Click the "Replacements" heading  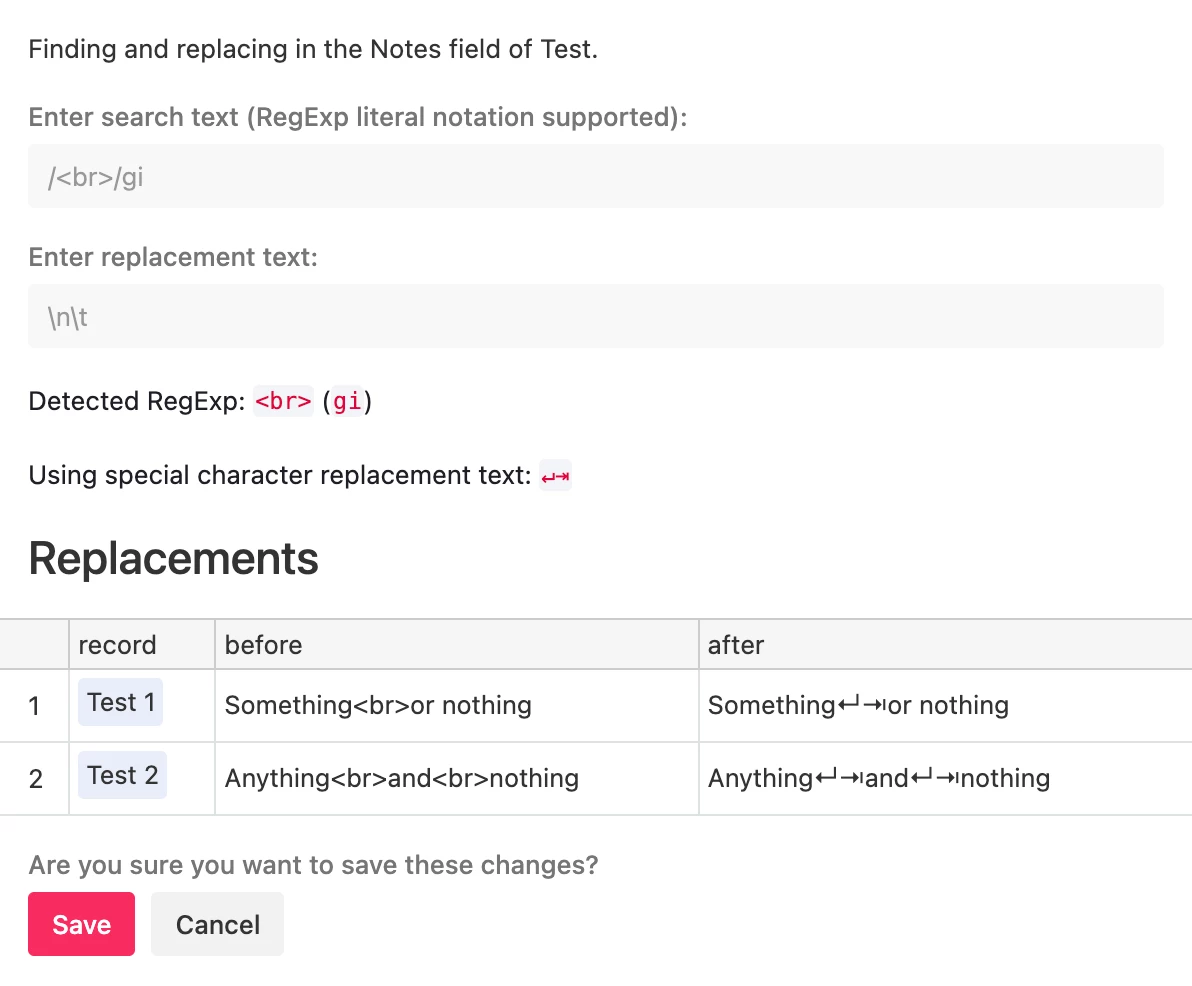click(174, 559)
